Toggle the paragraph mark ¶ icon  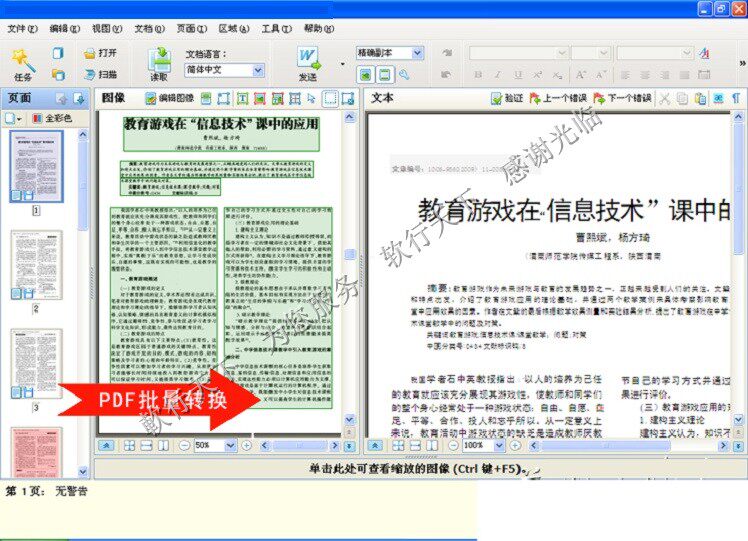point(736,98)
